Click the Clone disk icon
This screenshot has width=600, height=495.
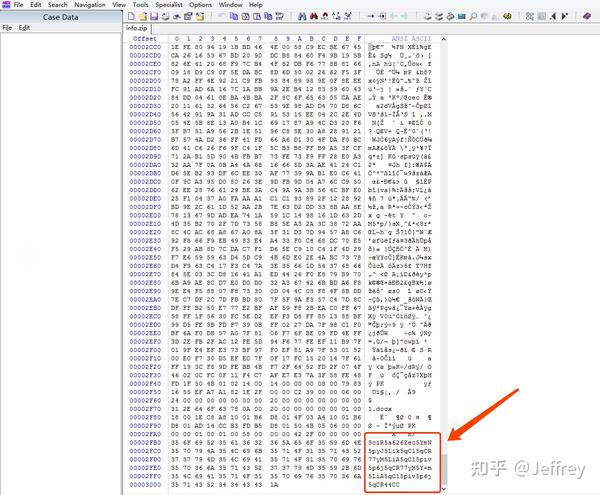pos(439,16)
